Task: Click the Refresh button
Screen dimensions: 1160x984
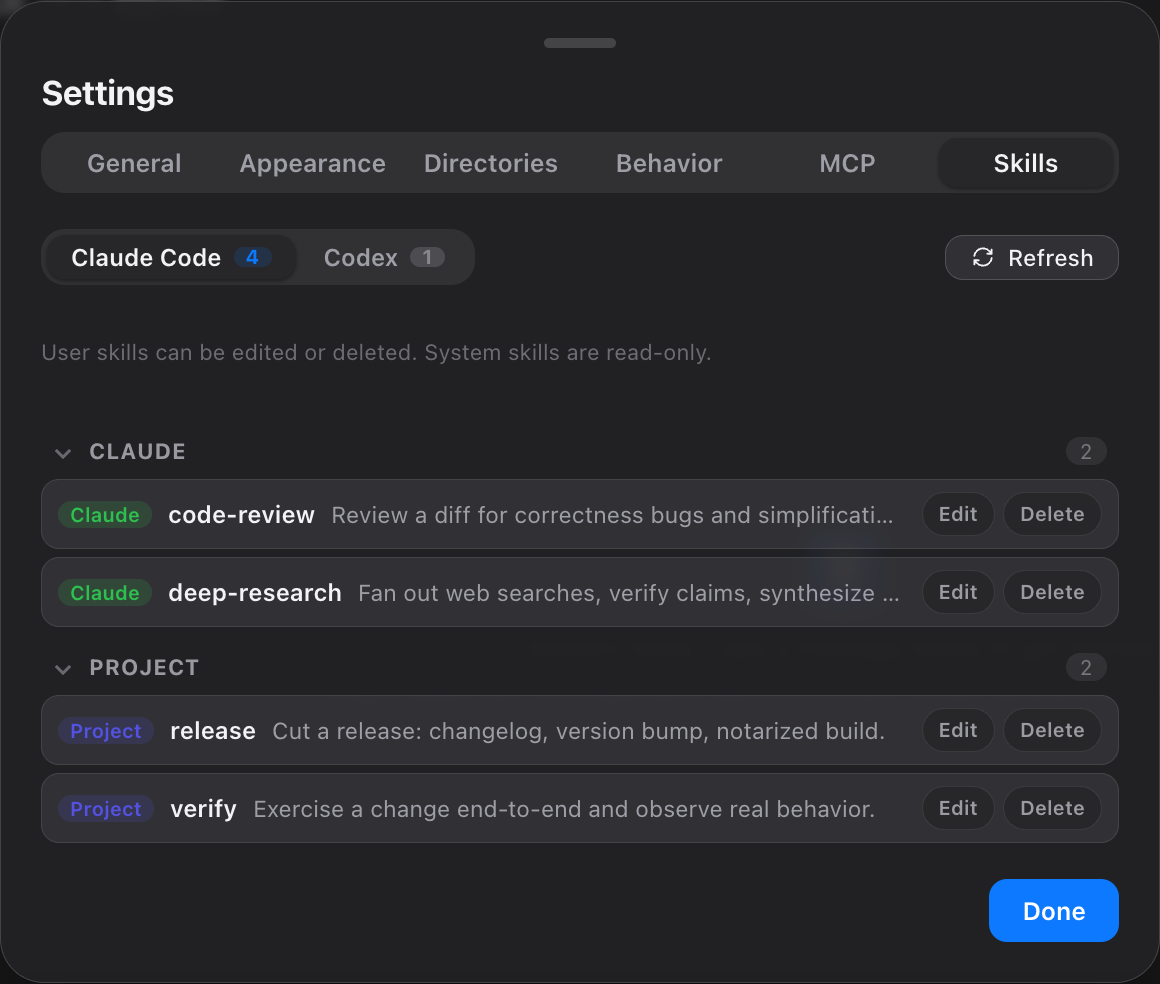Action: (1031, 257)
